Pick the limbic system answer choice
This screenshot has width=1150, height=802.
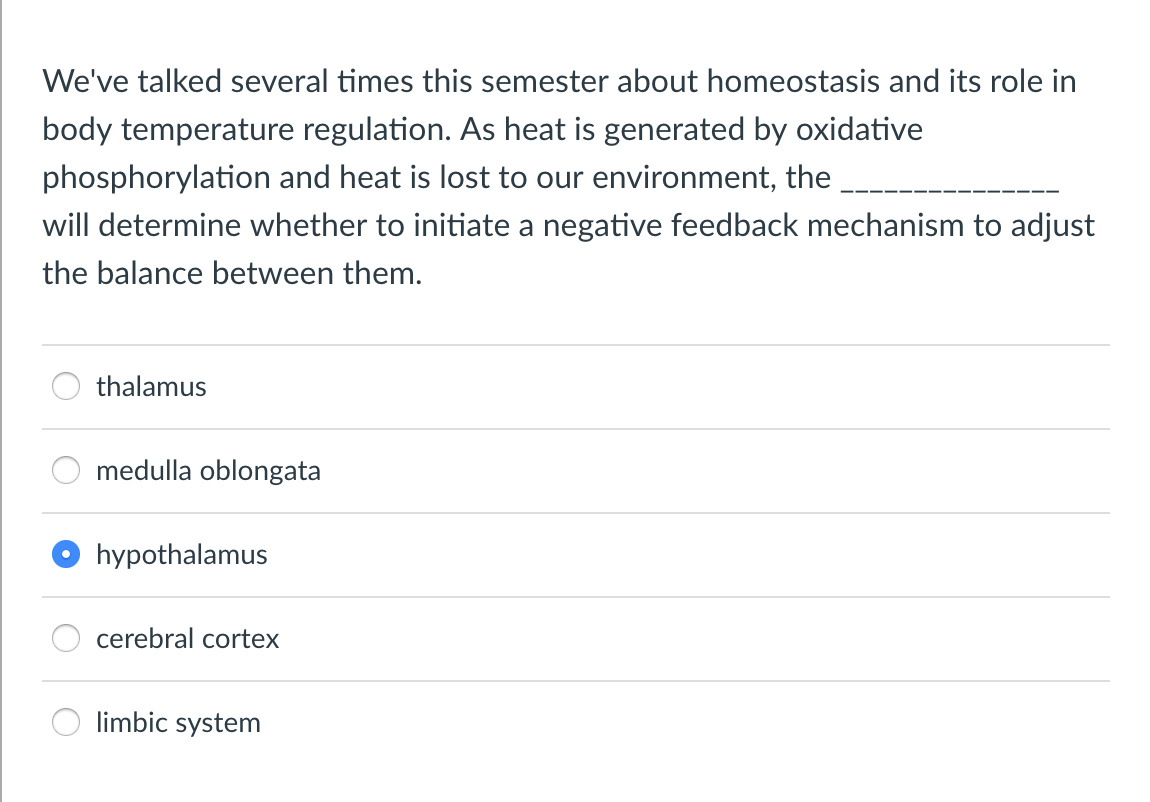pos(65,722)
